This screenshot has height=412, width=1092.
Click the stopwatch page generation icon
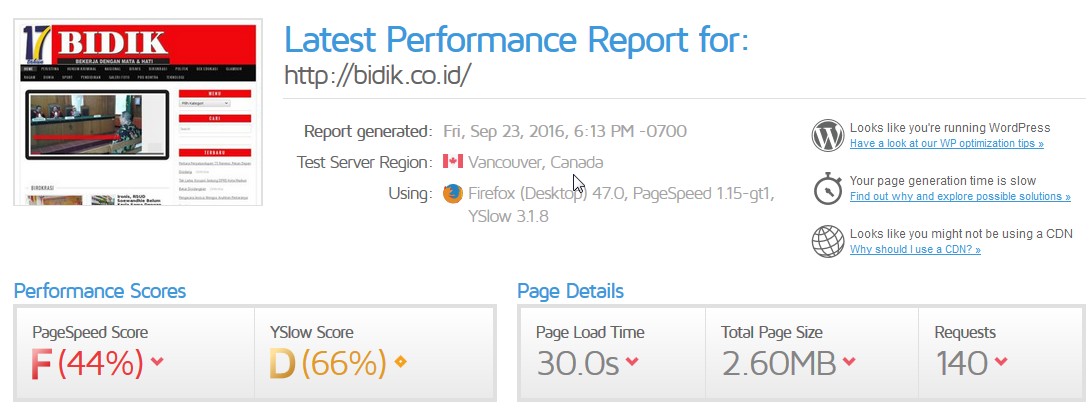pyautogui.click(x=828, y=189)
